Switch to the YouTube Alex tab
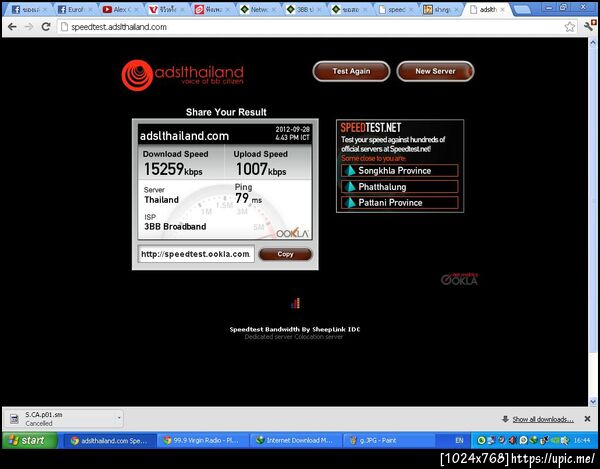The height and width of the screenshot is (469, 600). (x=119, y=10)
